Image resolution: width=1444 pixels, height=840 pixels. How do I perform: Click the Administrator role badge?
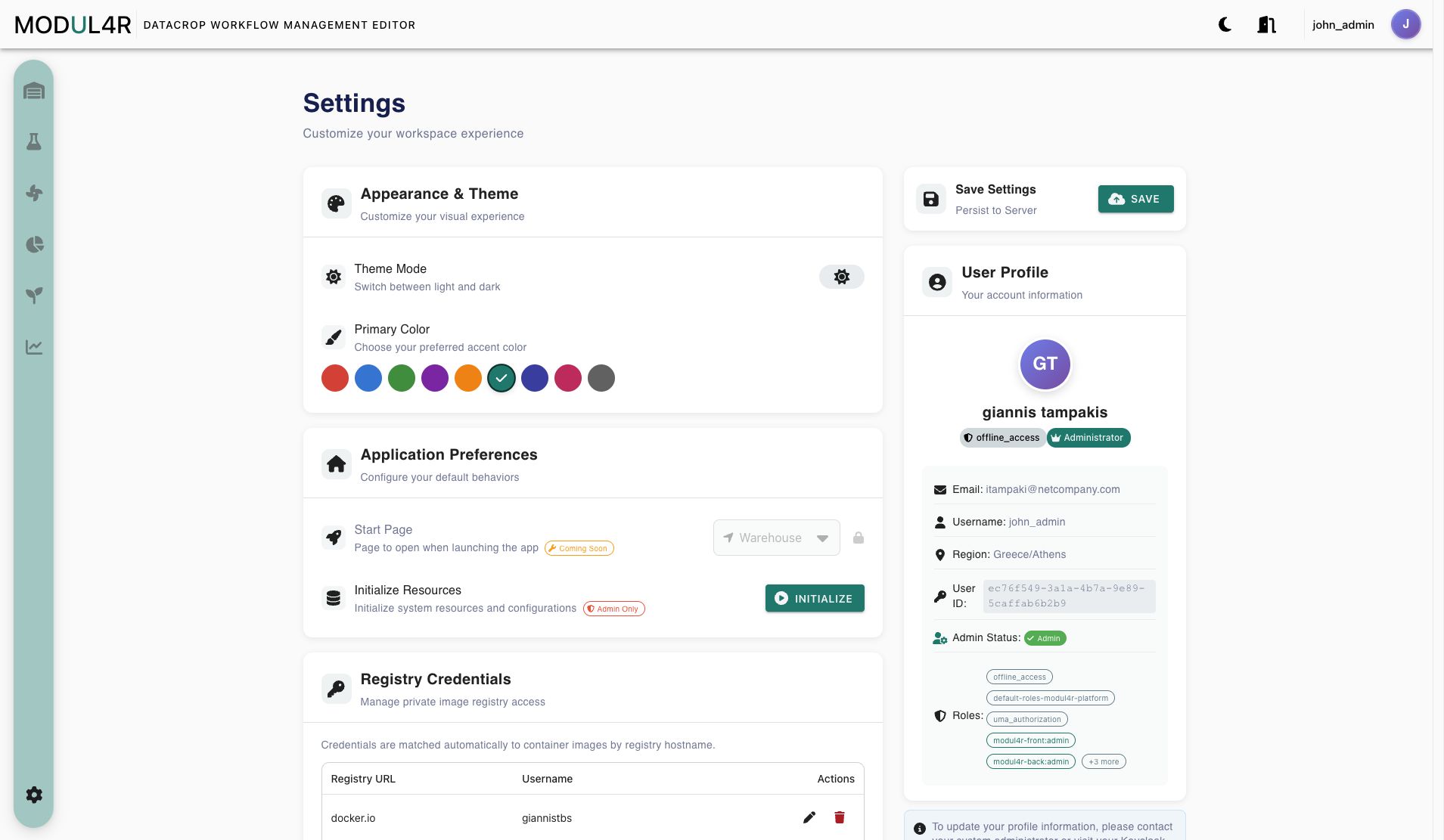pos(1088,438)
